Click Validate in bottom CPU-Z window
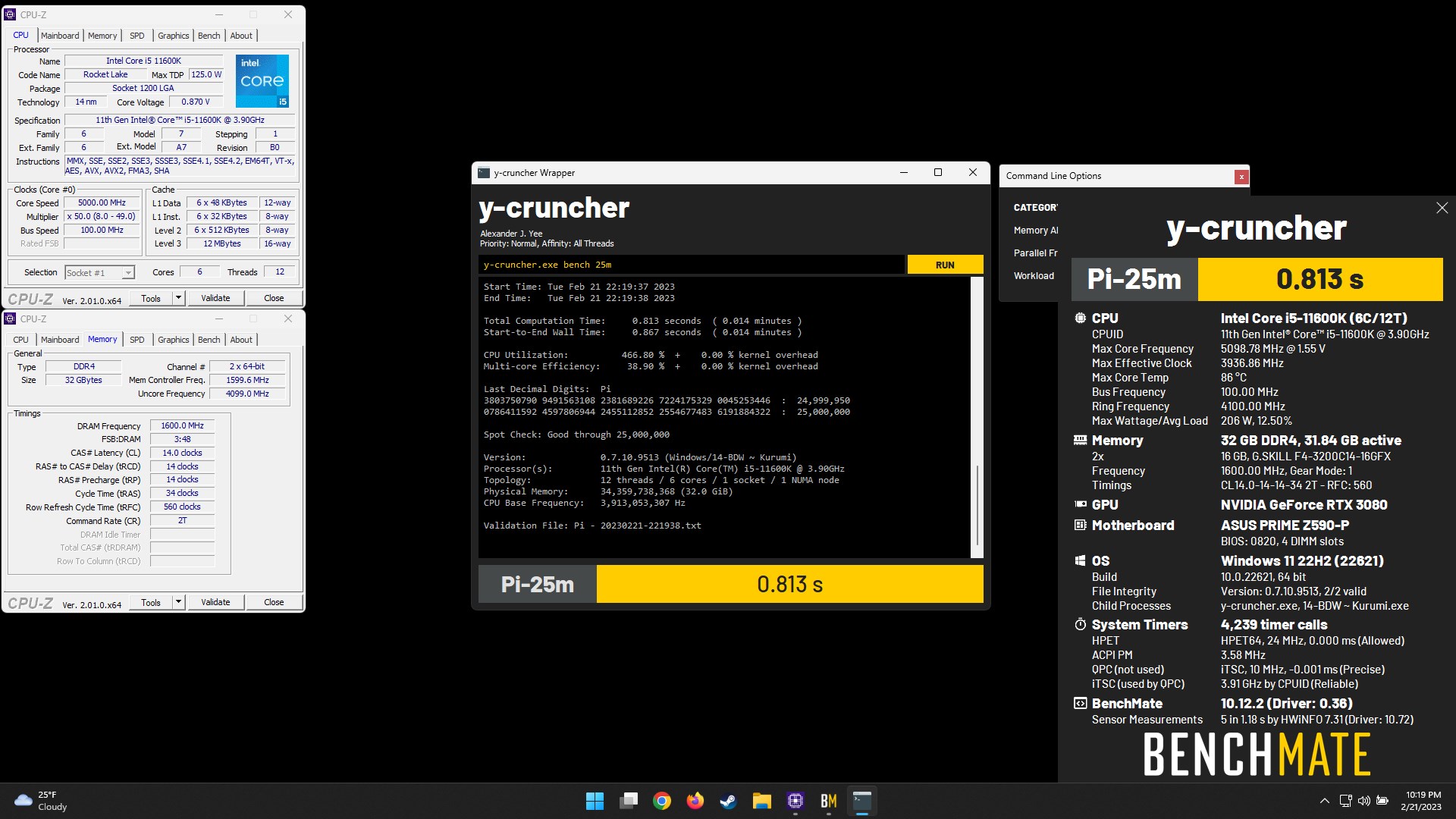The height and width of the screenshot is (819, 1456). [215, 602]
